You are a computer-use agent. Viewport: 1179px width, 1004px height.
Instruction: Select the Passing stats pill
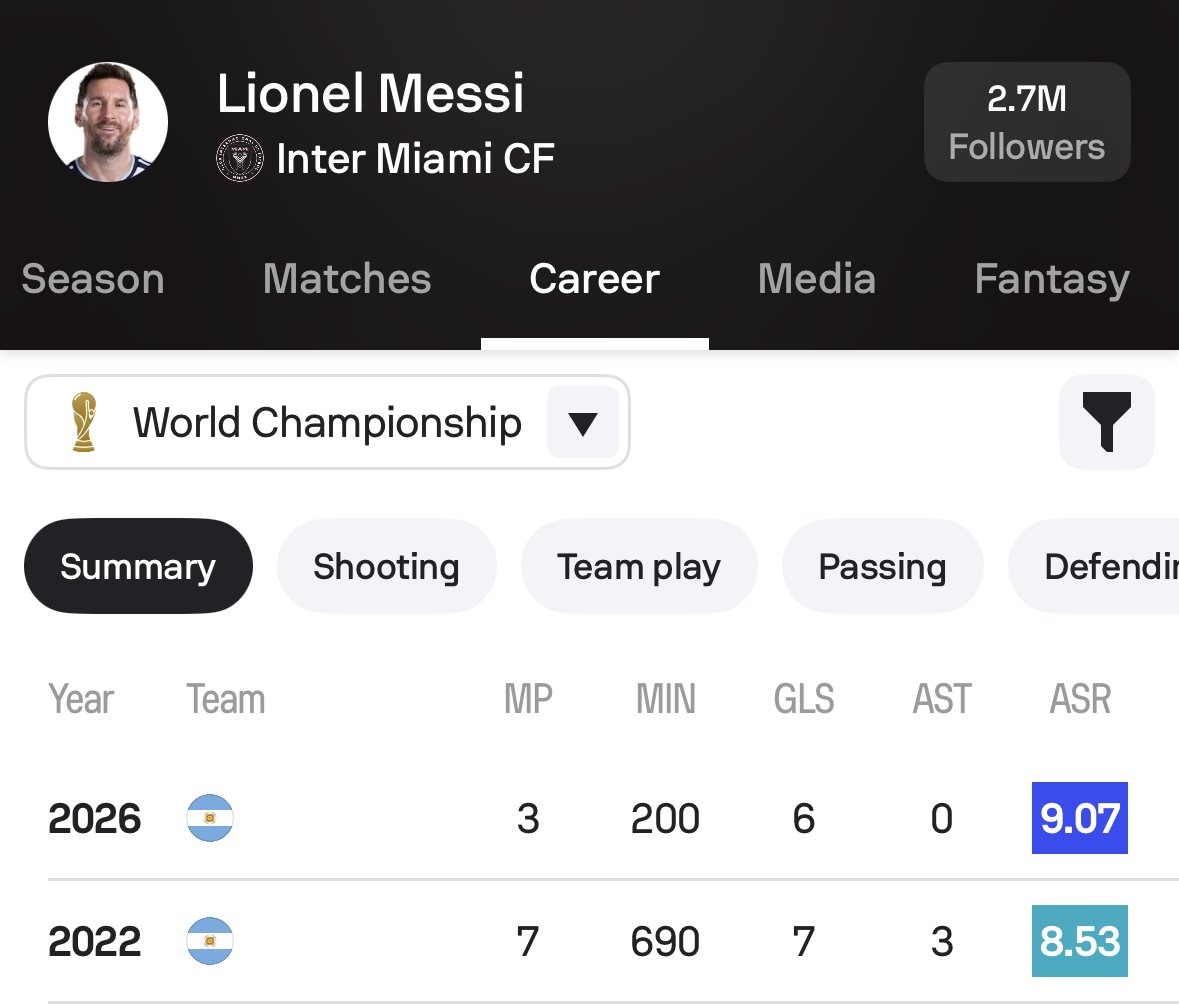pos(882,566)
